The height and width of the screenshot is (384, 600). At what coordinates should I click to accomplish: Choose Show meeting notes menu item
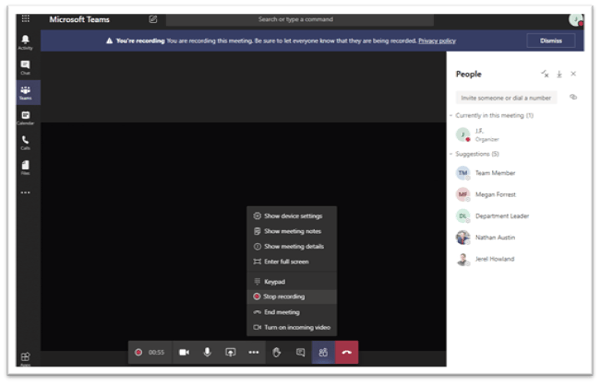click(x=292, y=231)
